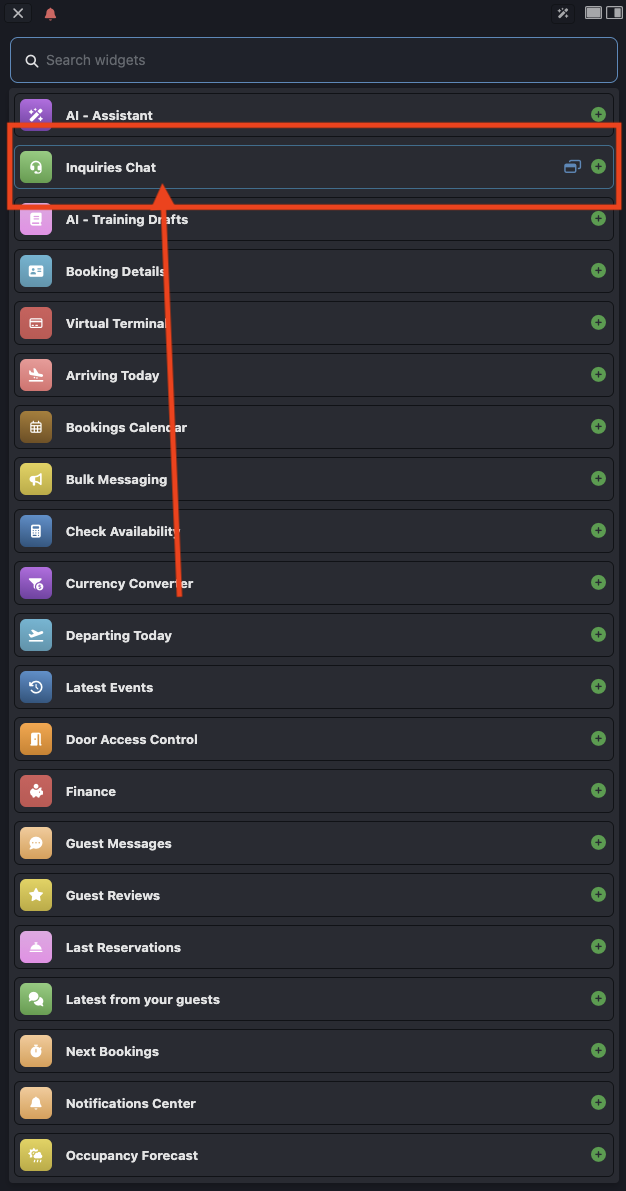The image size is (626, 1191).
Task: Click the Notifications Center bell icon
Action: point(36,1104)
